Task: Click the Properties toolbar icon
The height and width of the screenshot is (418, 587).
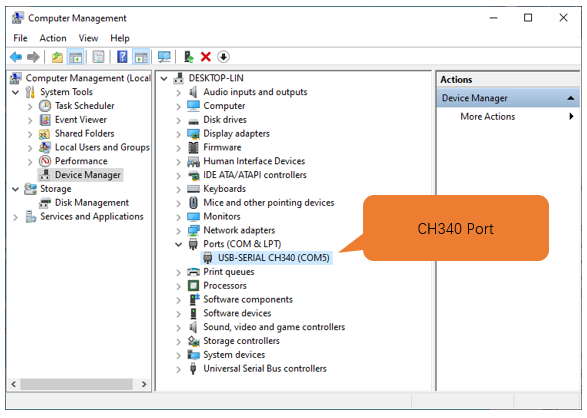Action: pos(98,57)
